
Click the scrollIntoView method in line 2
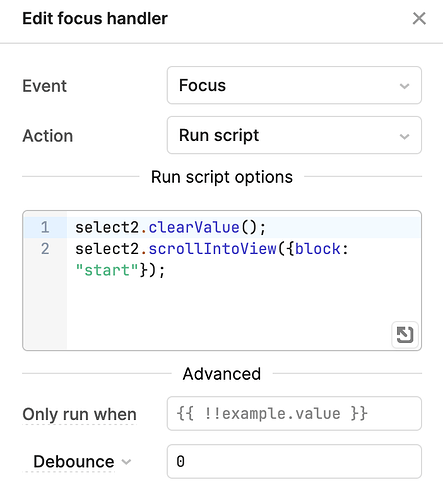pos(212,249)
